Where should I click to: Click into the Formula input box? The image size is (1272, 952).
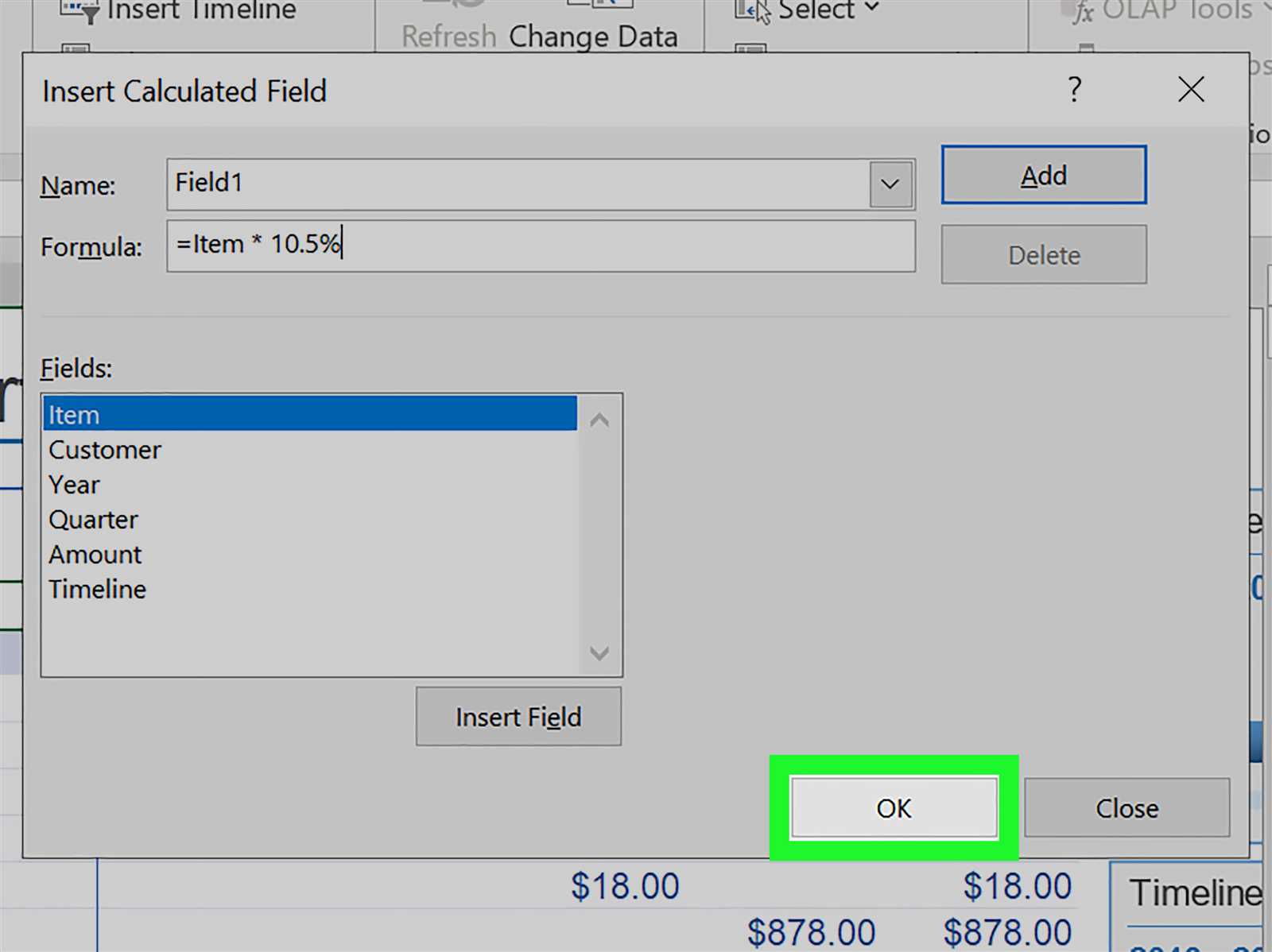541,246
